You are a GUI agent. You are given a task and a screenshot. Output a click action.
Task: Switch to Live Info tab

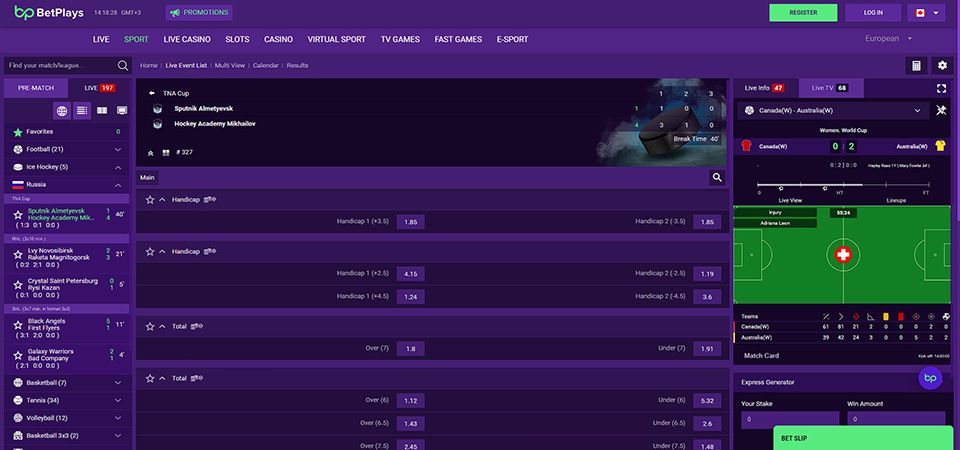point(765,88)
